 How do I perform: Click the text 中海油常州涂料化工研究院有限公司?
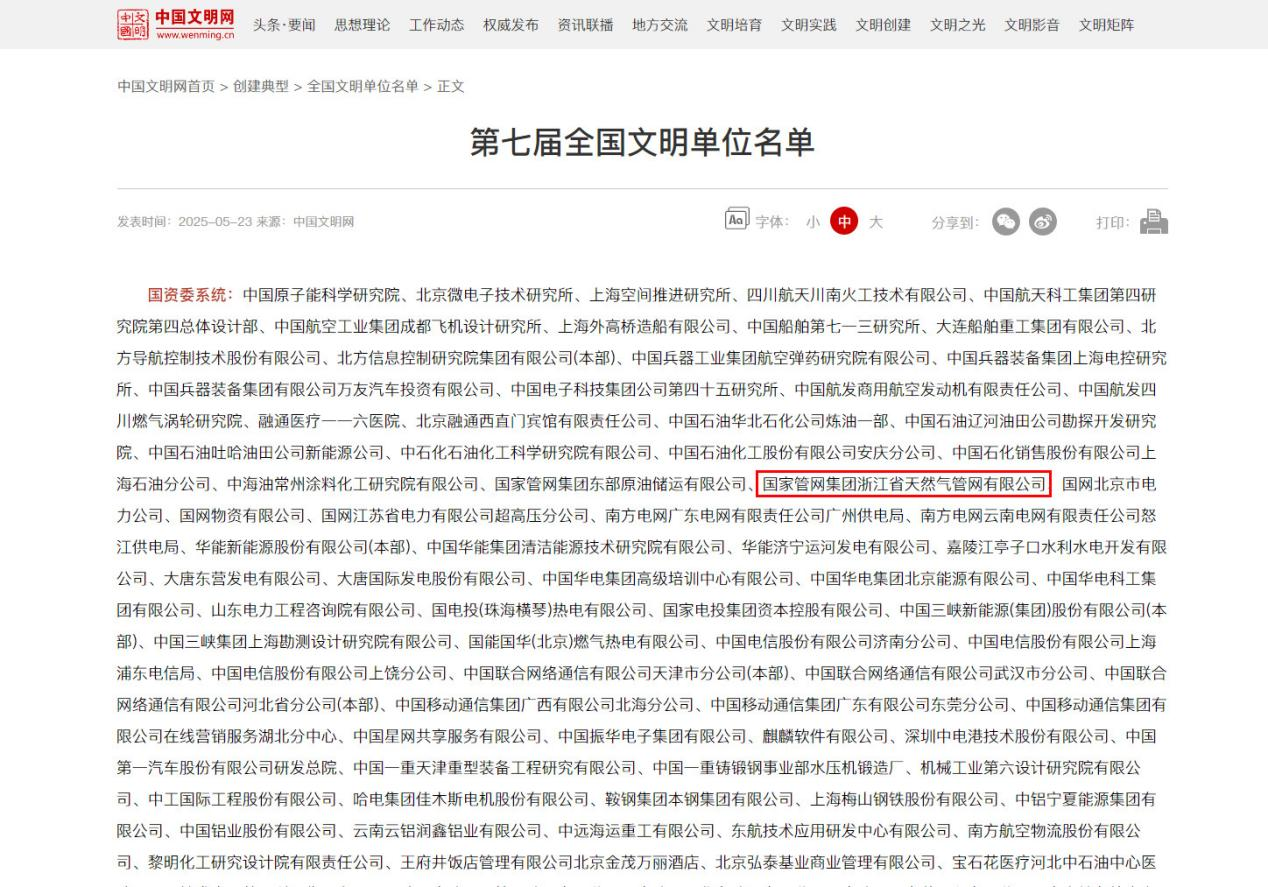tap(353, 485)
